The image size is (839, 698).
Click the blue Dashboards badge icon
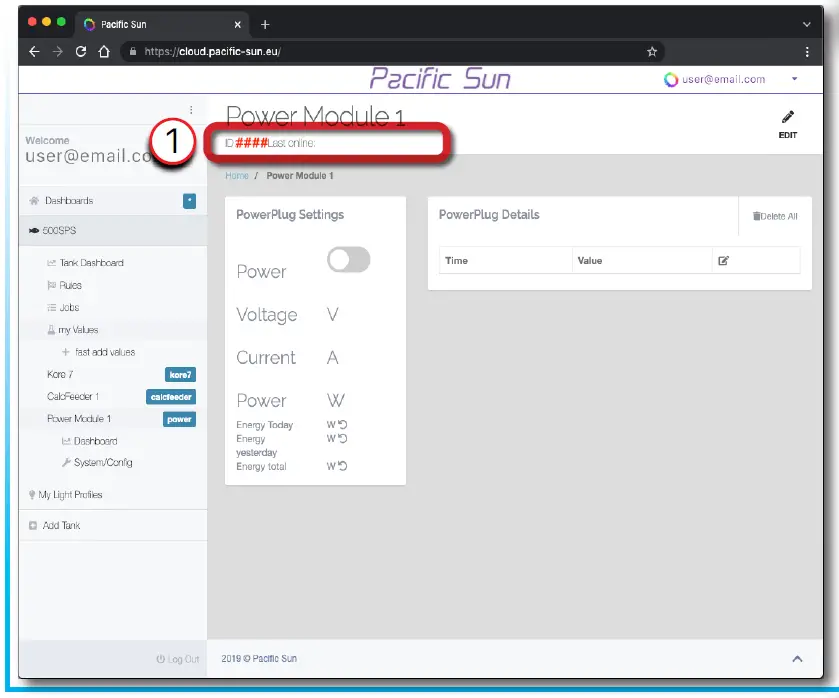coord(189,201)
